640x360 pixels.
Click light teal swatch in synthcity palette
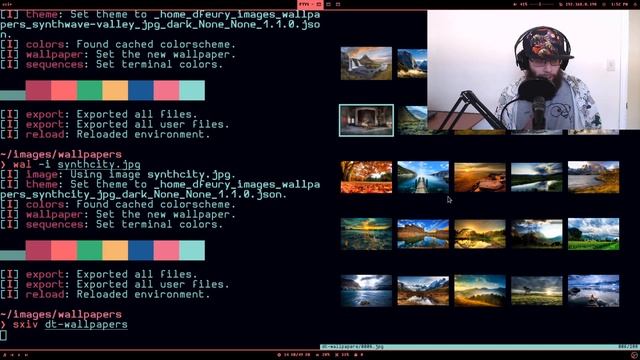192,250
